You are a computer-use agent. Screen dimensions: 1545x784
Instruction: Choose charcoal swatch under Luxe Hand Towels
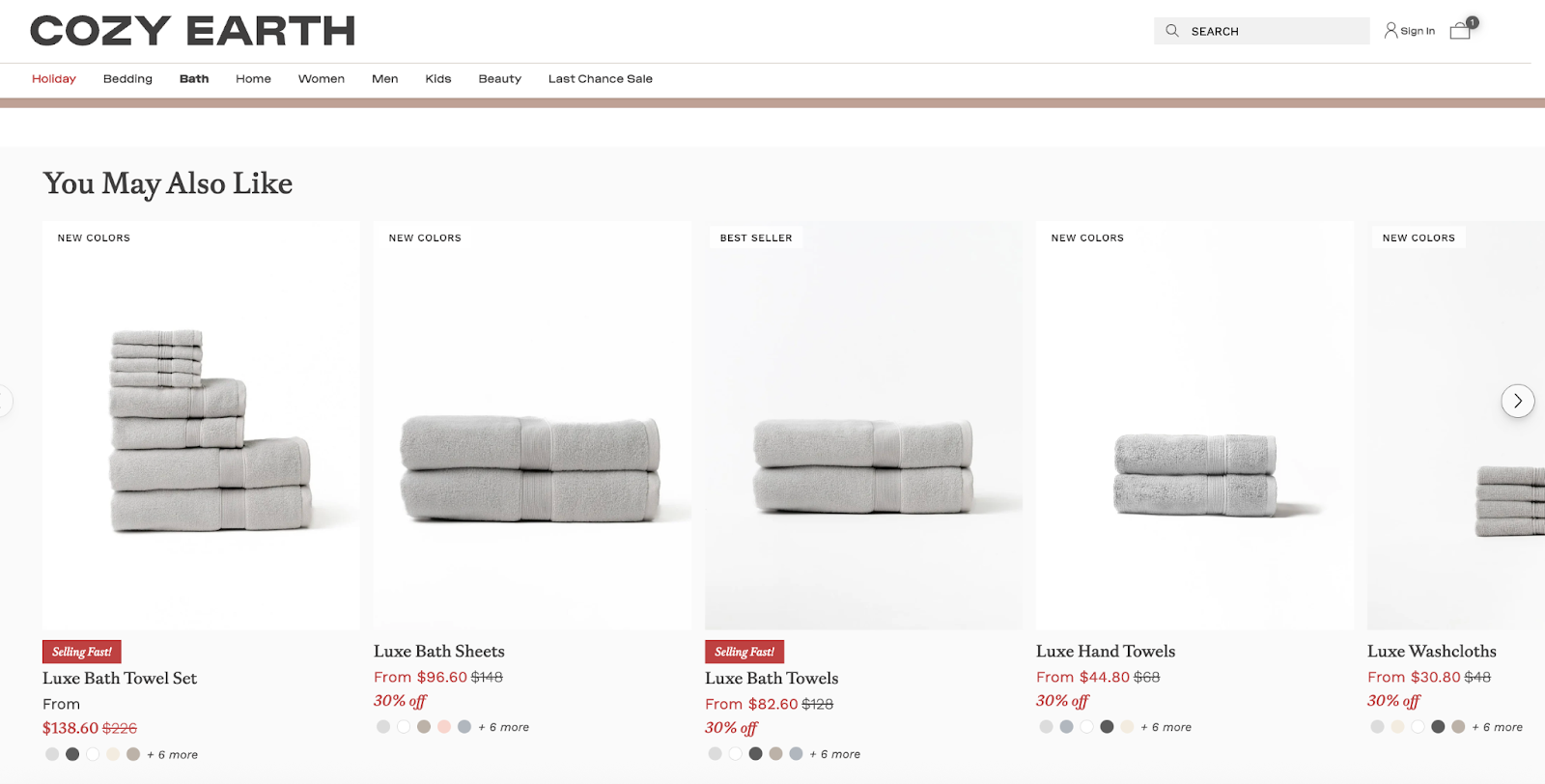(1107, 727)
